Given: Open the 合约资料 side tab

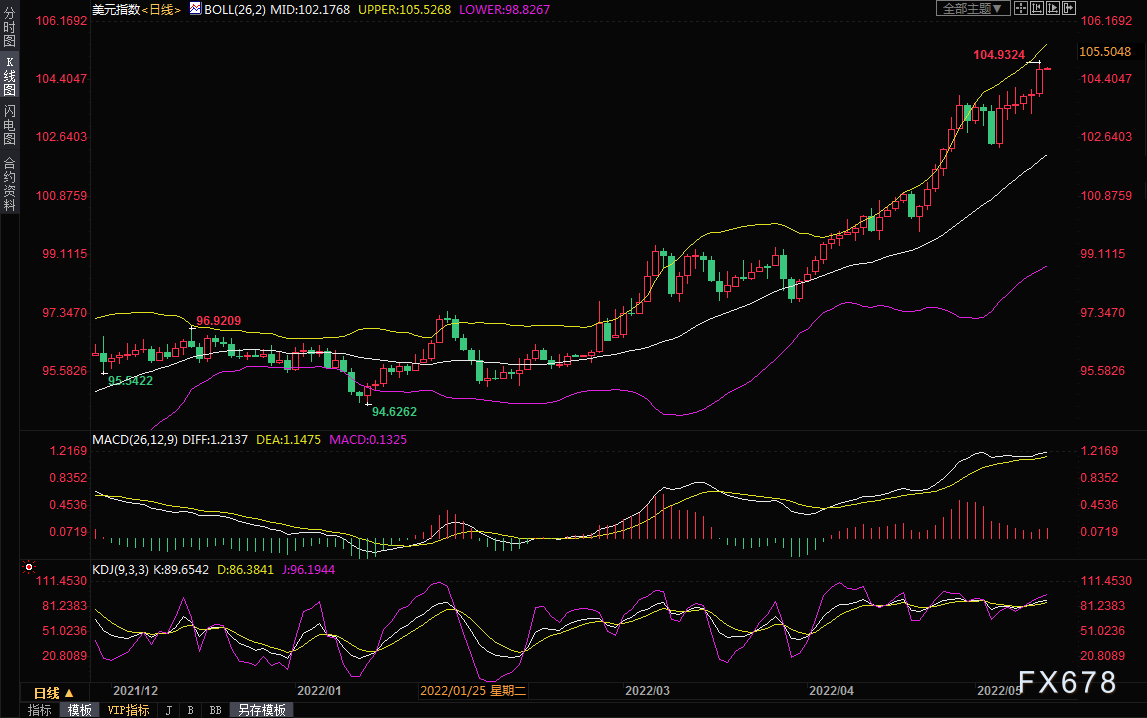Looking at the screenshot, I should click(x=9, y=183).
